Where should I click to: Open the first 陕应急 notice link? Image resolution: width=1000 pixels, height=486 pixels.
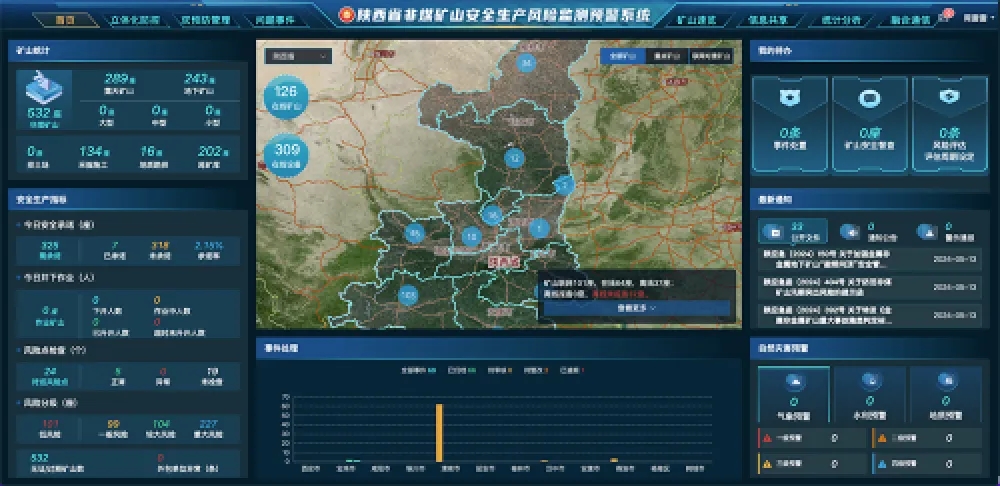point(824,259)
